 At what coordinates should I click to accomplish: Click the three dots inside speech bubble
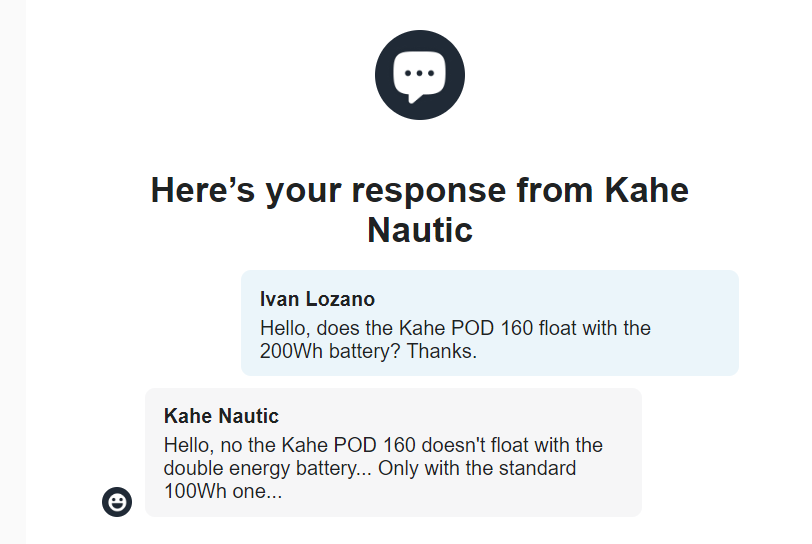pos(419,74)
